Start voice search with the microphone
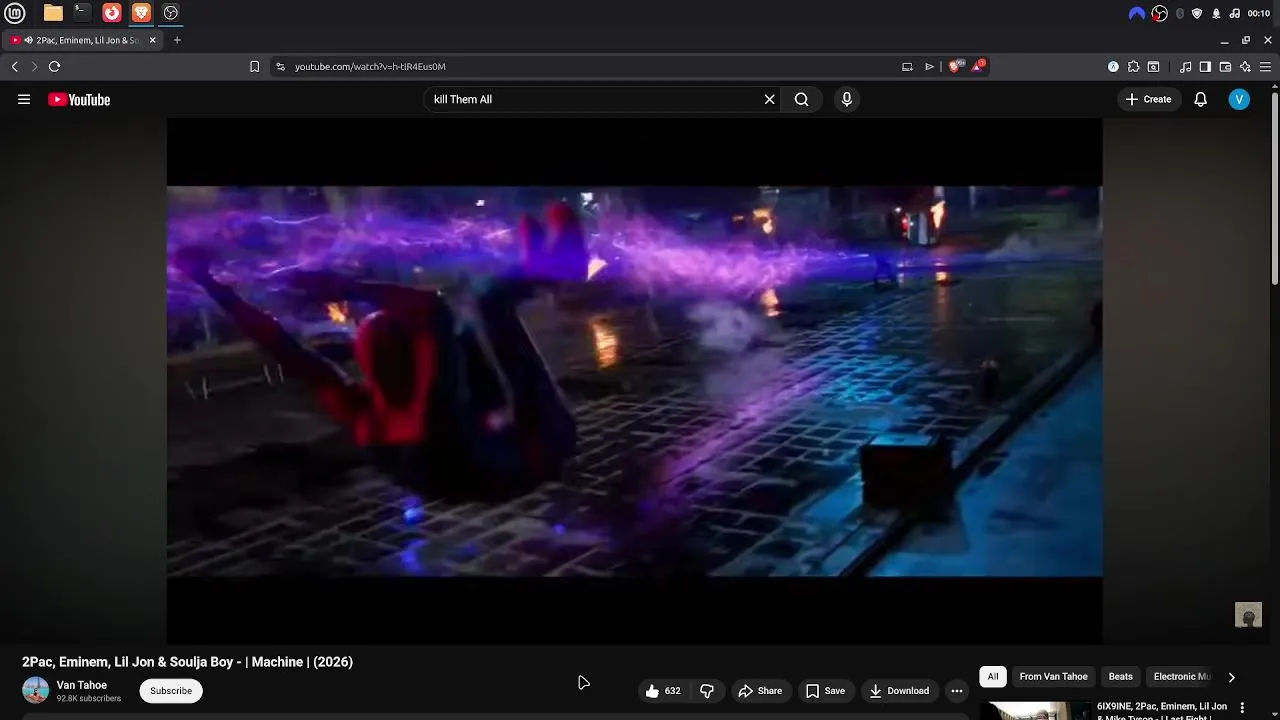The image size is (1280, 720). (846, 99)
